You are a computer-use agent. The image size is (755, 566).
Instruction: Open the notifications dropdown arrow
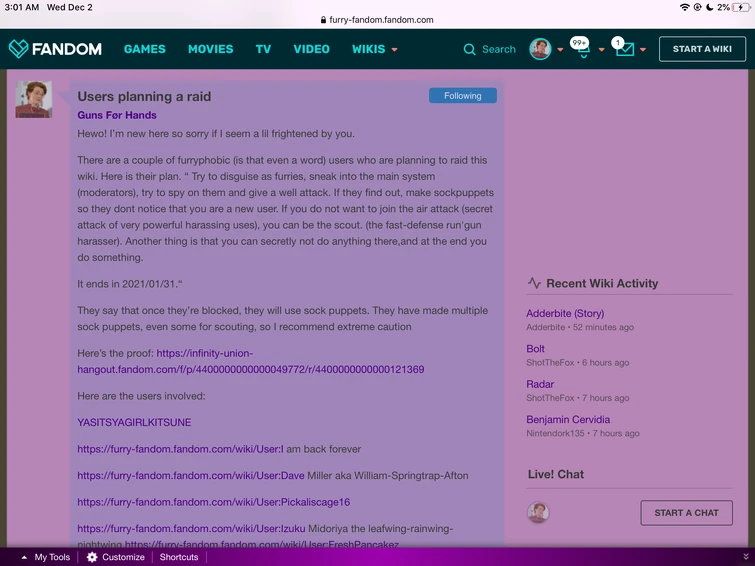601,50
